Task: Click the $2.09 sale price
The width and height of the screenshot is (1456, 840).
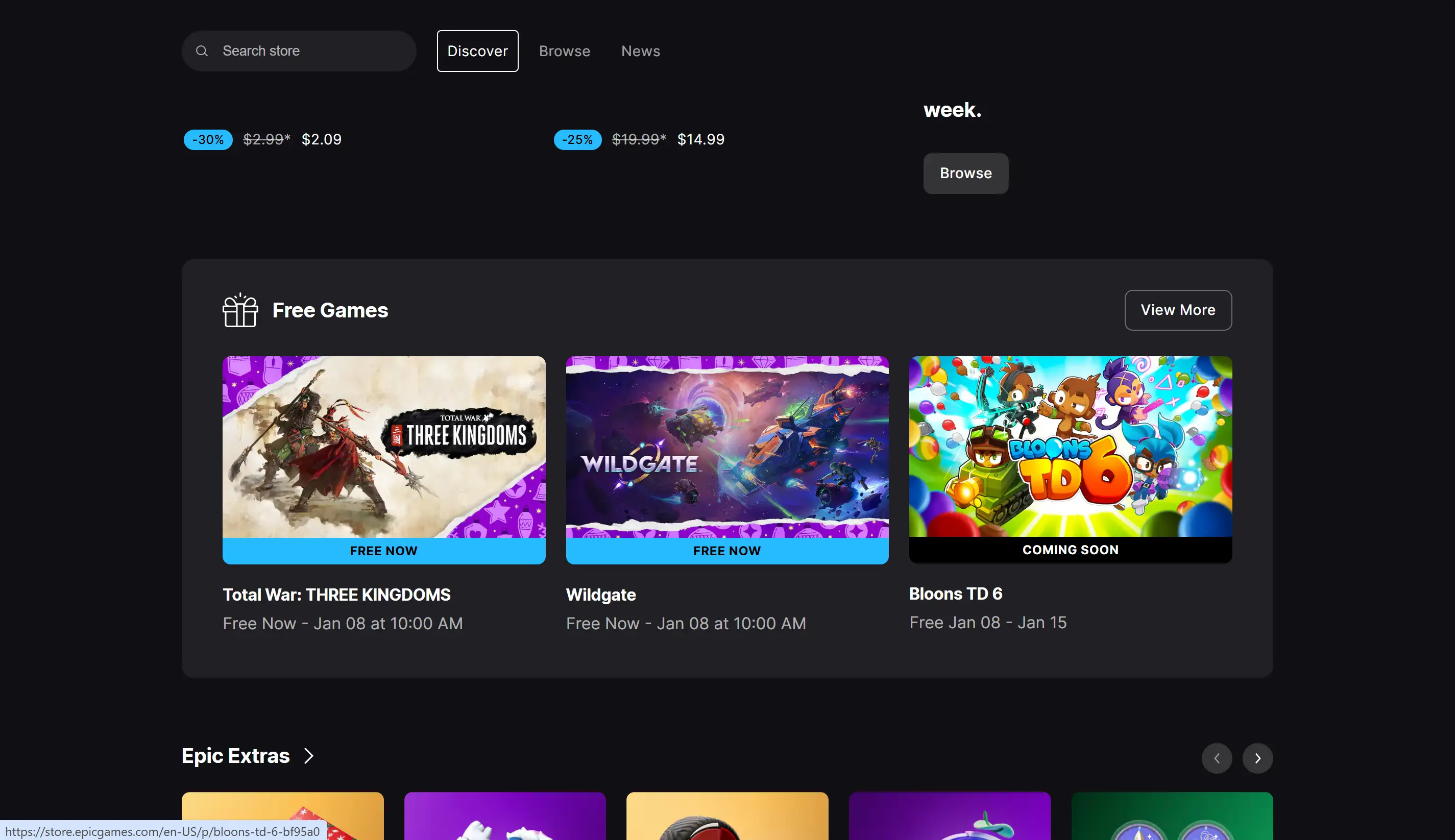Action: pyautogui.click(x=322, y=140)
